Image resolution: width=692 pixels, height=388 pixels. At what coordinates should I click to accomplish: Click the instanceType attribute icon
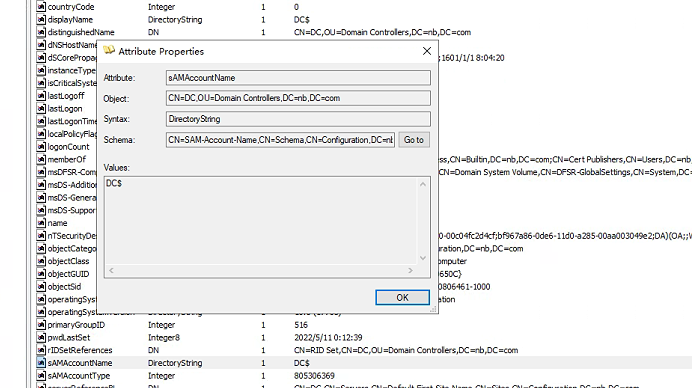pos(41,70)
